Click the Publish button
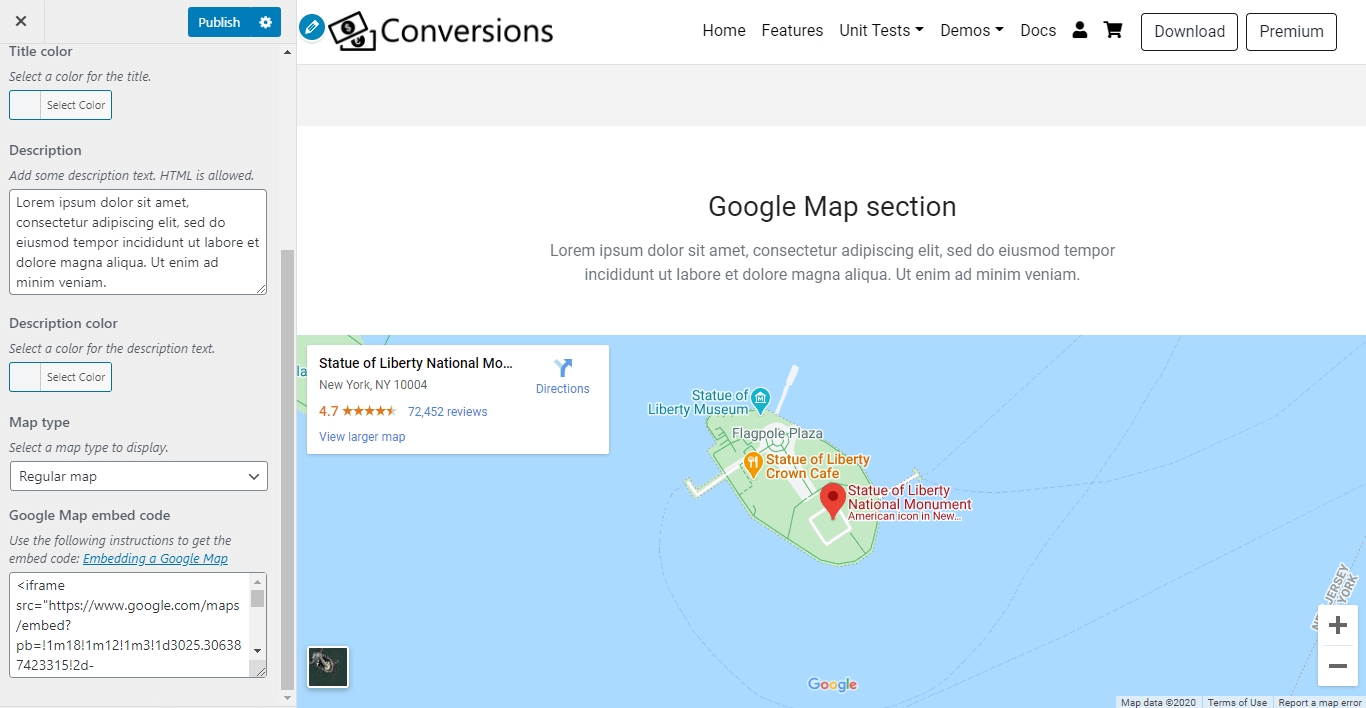Image resolution: width=1366 pixels, height=708 pixels. pos(219,22)
